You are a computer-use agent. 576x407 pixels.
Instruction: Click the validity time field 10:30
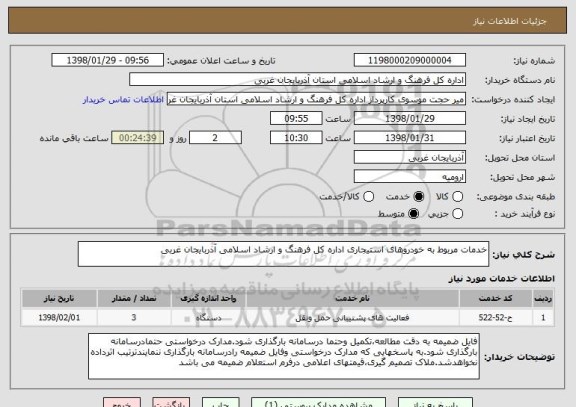coord(296,138)
